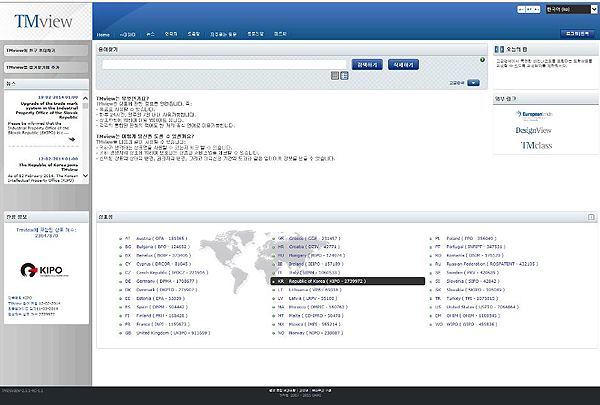This screenshot has width=600, height=405.
Task: Open the Austria (OPA) office link
Action: (161, 238)
